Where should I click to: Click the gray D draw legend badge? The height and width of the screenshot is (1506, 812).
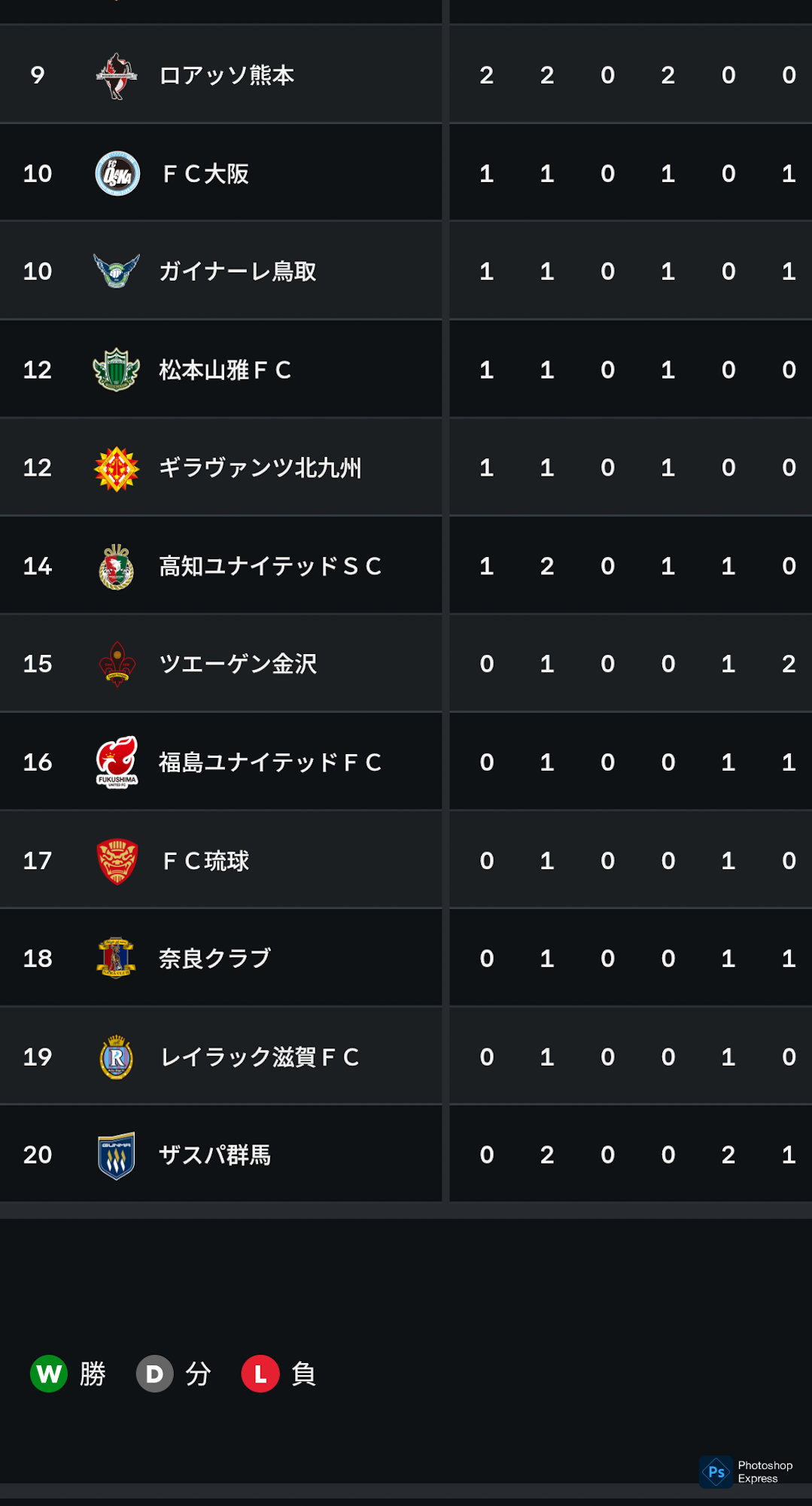tap(154, 1374)
